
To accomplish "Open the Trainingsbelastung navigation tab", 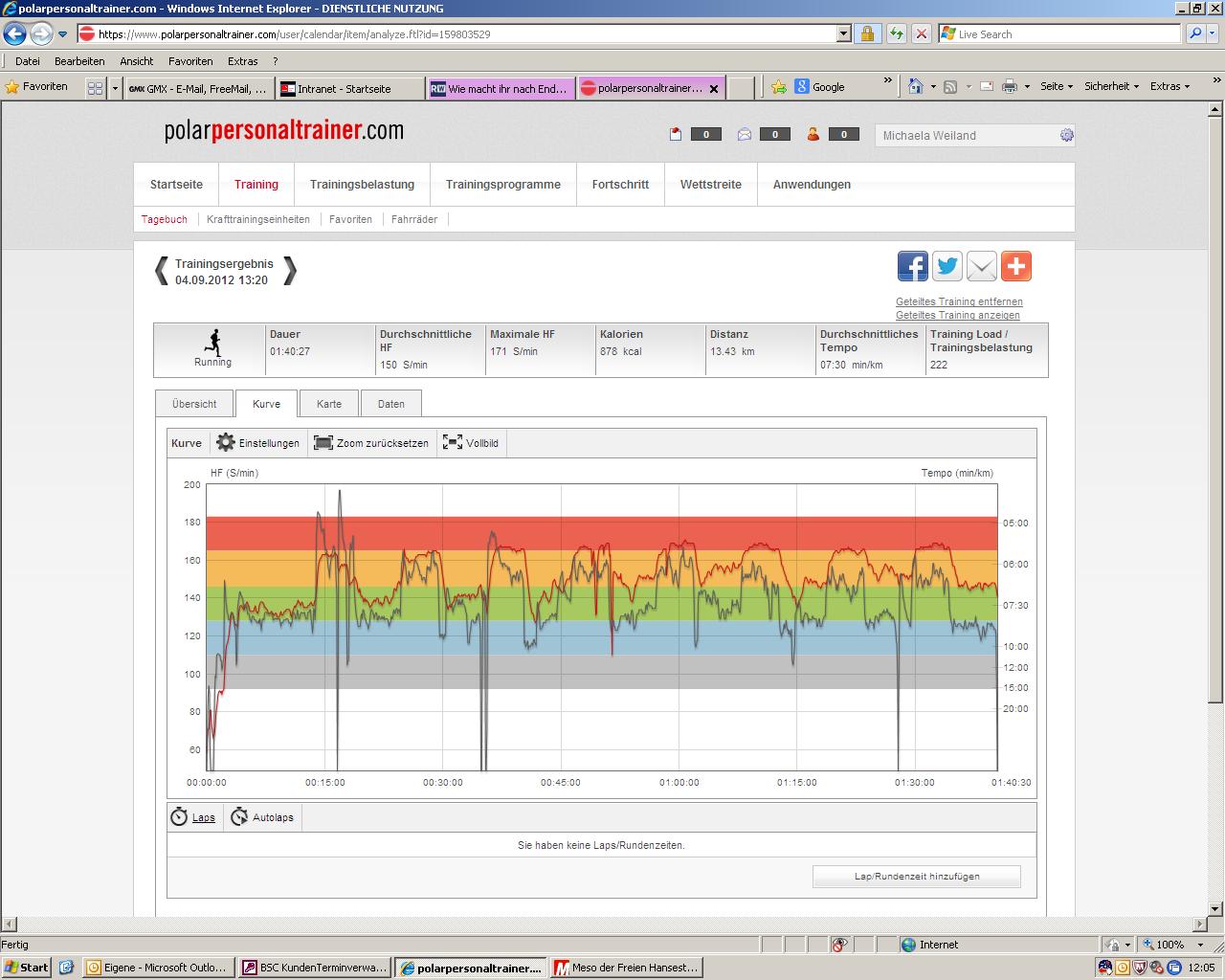I will (362, 185).
